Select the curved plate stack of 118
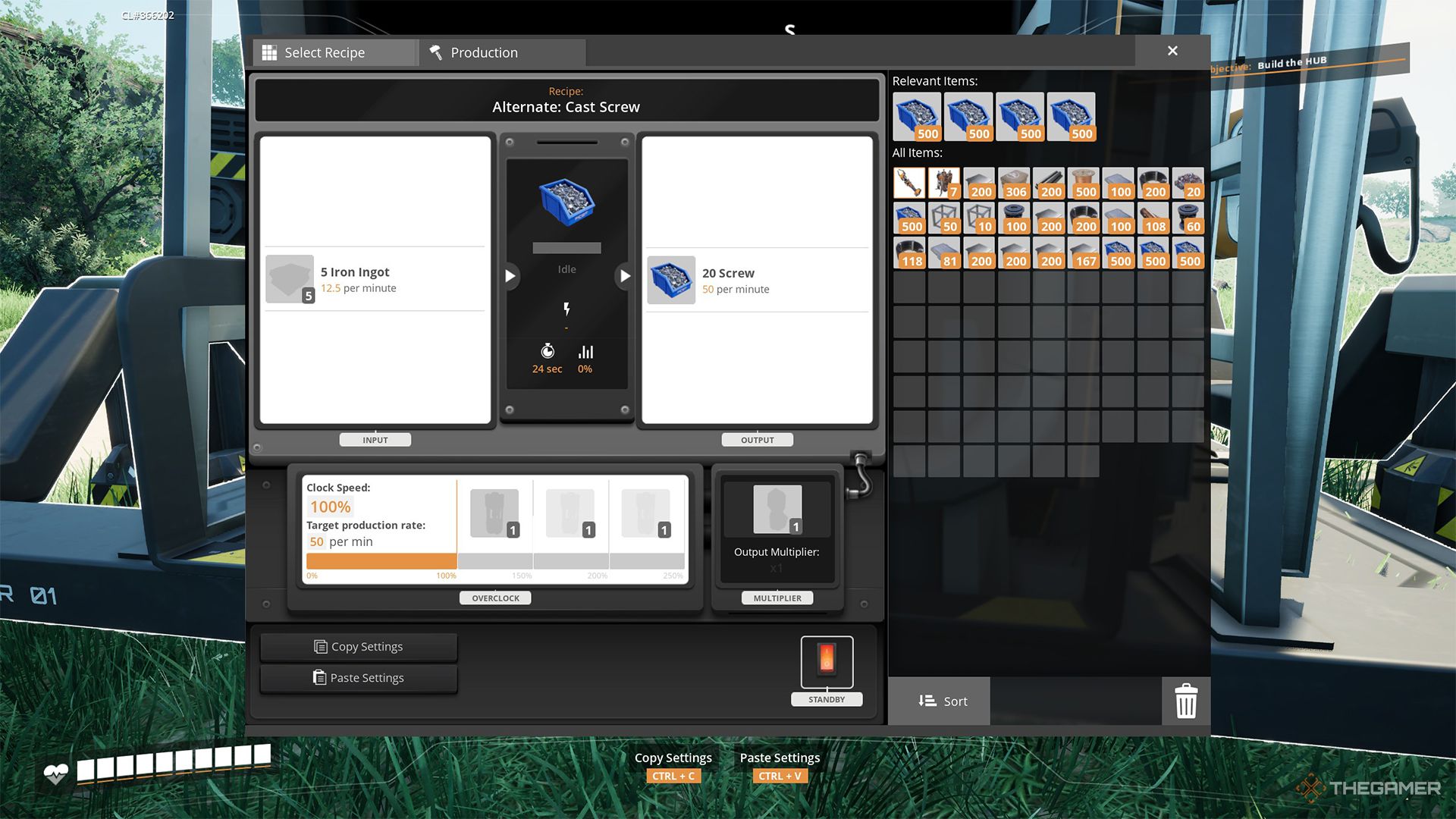This screenshot has height=819, width=1456. [909, 253]
